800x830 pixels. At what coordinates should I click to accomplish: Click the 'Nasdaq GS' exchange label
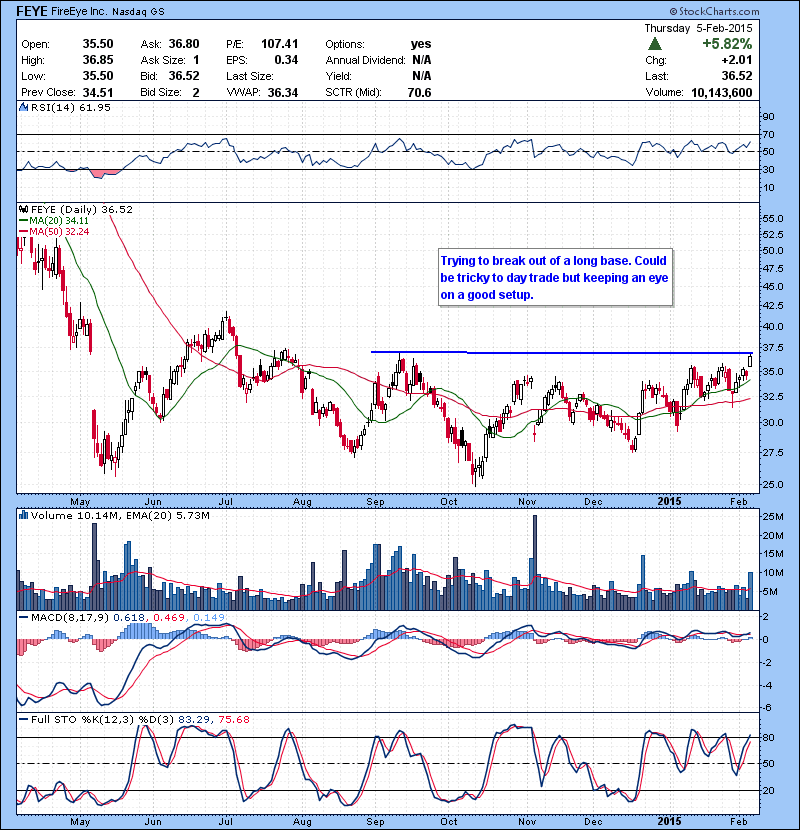[x=137, y=12]
